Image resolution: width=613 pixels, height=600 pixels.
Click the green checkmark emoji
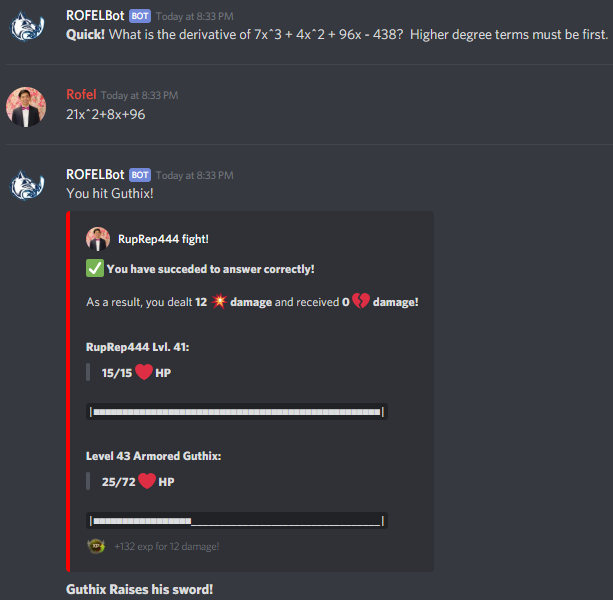point(95,268)
